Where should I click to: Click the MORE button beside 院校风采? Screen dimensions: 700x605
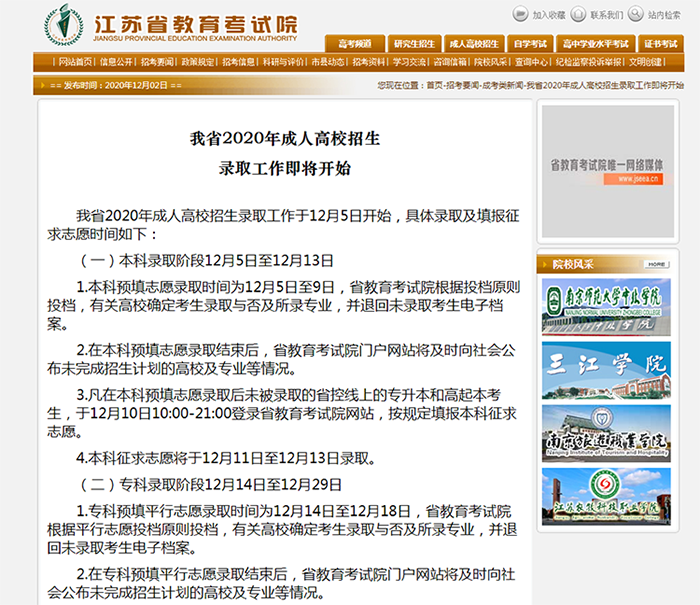click(x=656, y=264)
